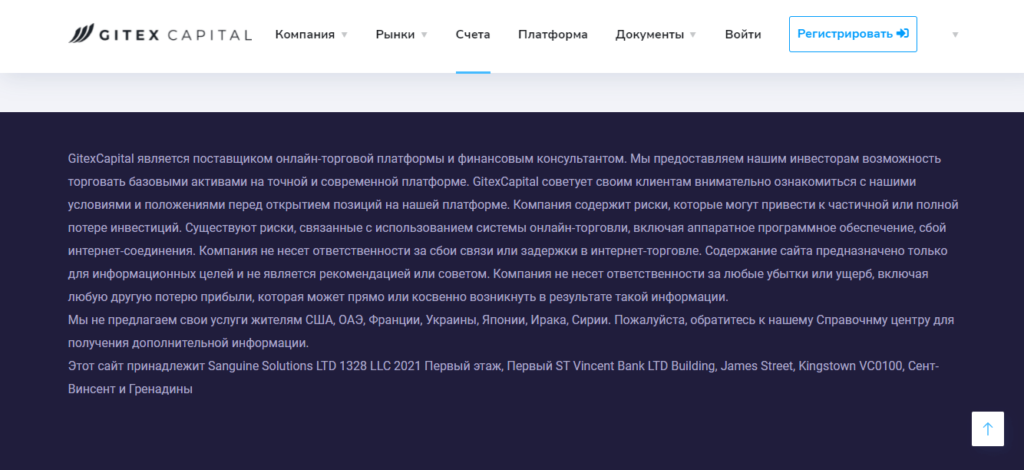The image size is (1024, 470).
Task: Go to the Счета page
Action: tap(473, 35)
